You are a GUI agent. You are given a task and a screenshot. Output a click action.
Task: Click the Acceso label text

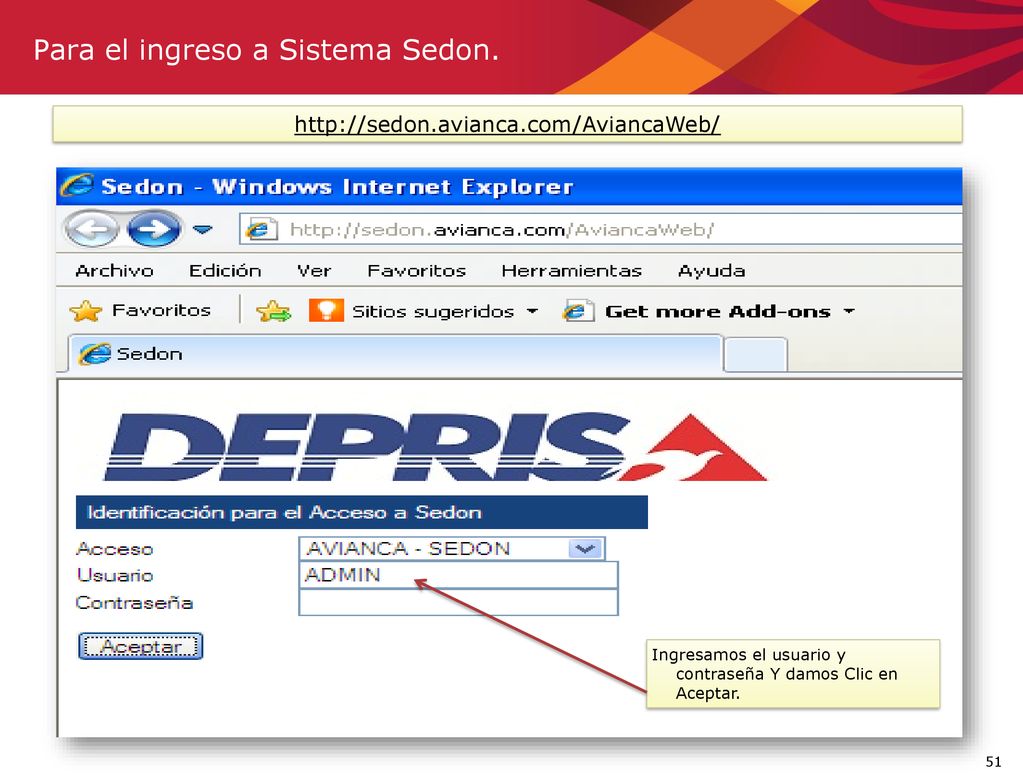(x=115, y=549)
